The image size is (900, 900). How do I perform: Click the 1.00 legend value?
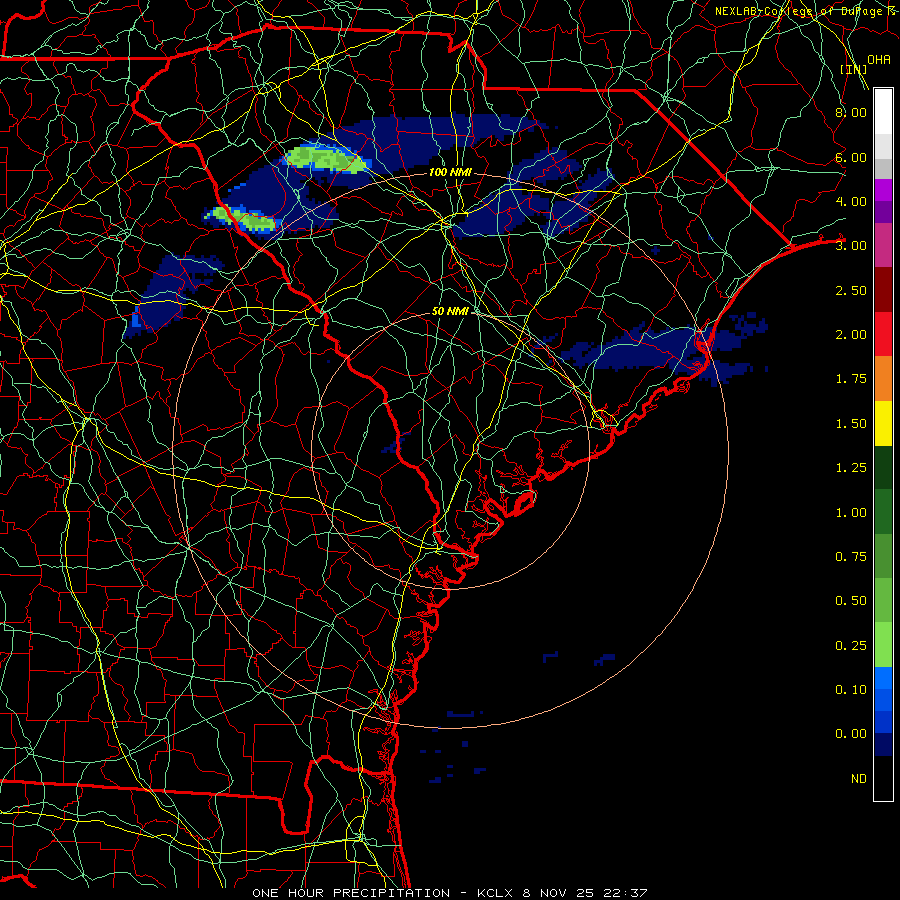click(851, 513)
